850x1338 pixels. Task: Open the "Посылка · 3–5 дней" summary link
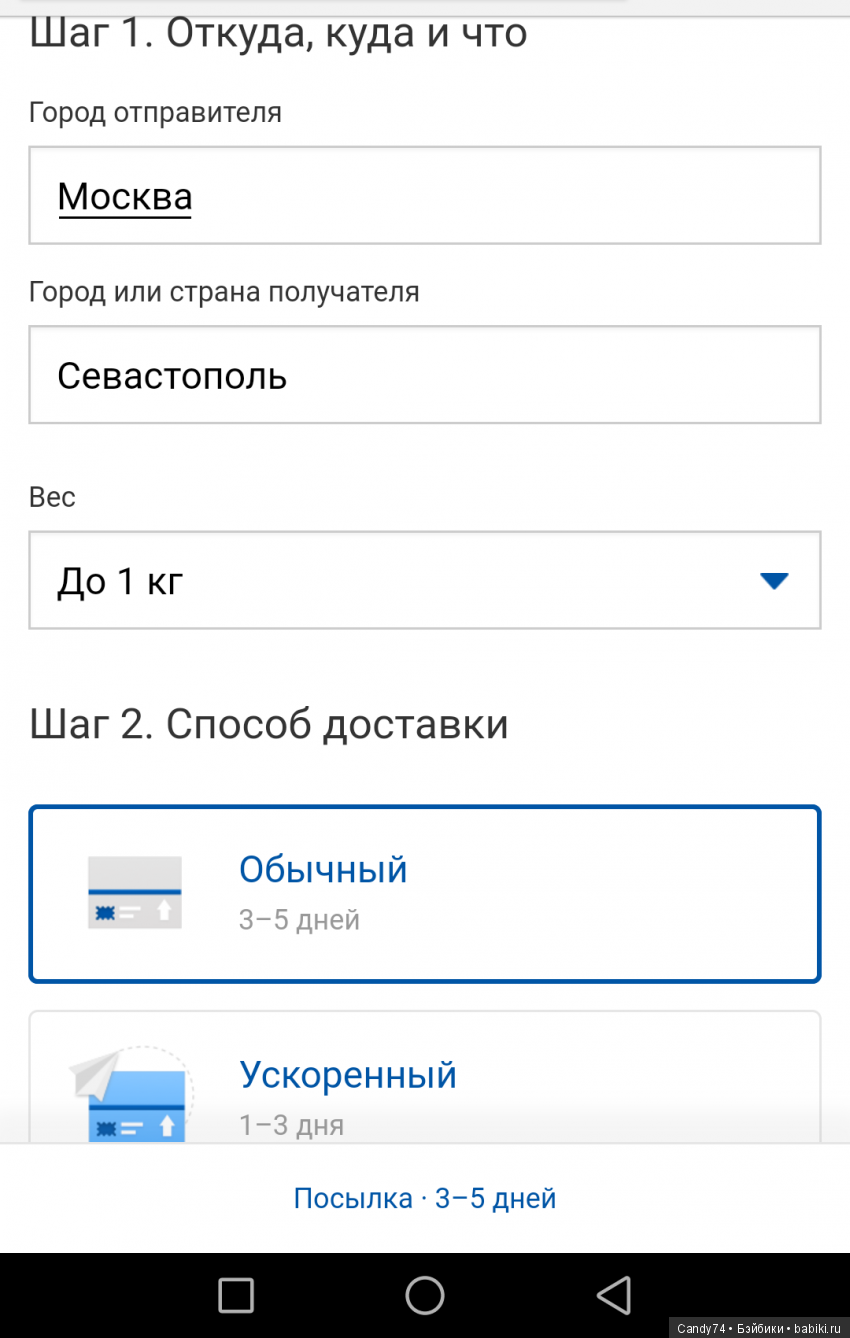pyautogui.click(x=424, y=1198)
